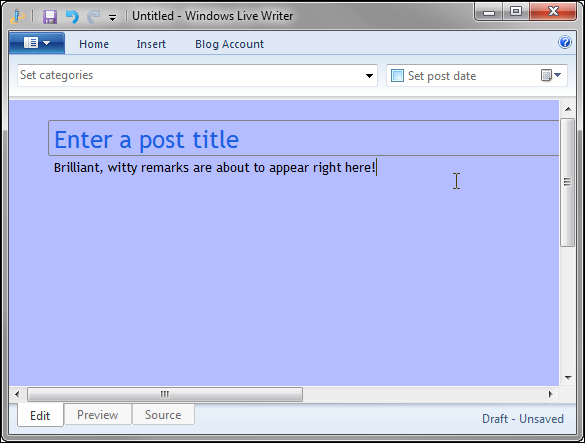Click the Enter a post title field

[x=303, y=138]
